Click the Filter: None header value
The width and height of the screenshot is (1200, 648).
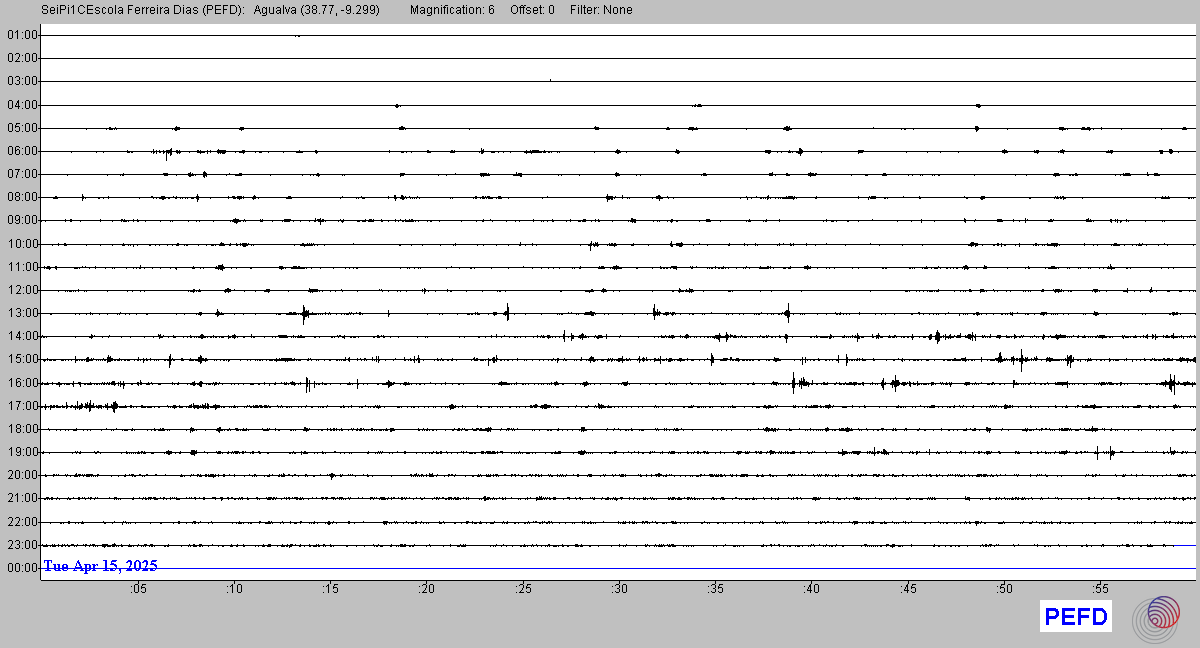pos(601,10)
